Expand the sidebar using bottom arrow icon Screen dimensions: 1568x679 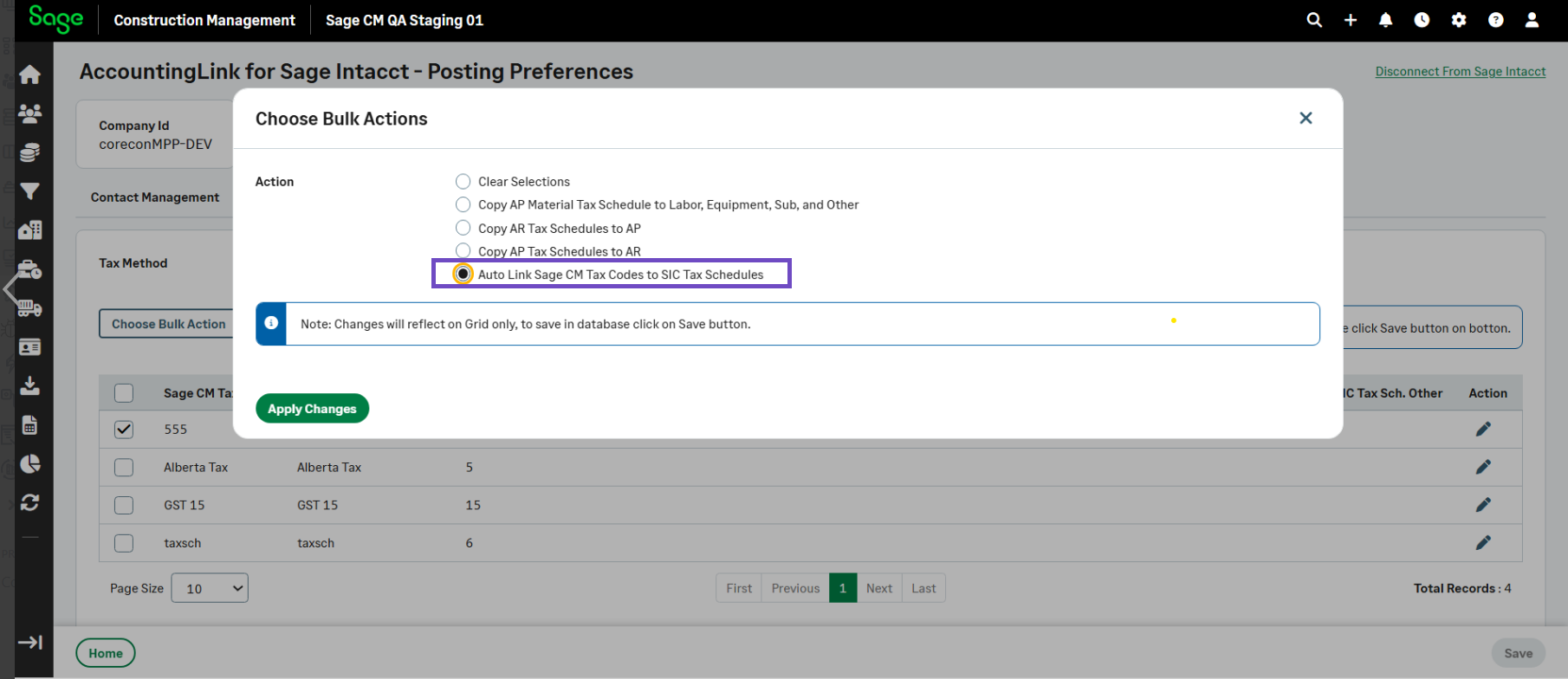coord(30,642)
